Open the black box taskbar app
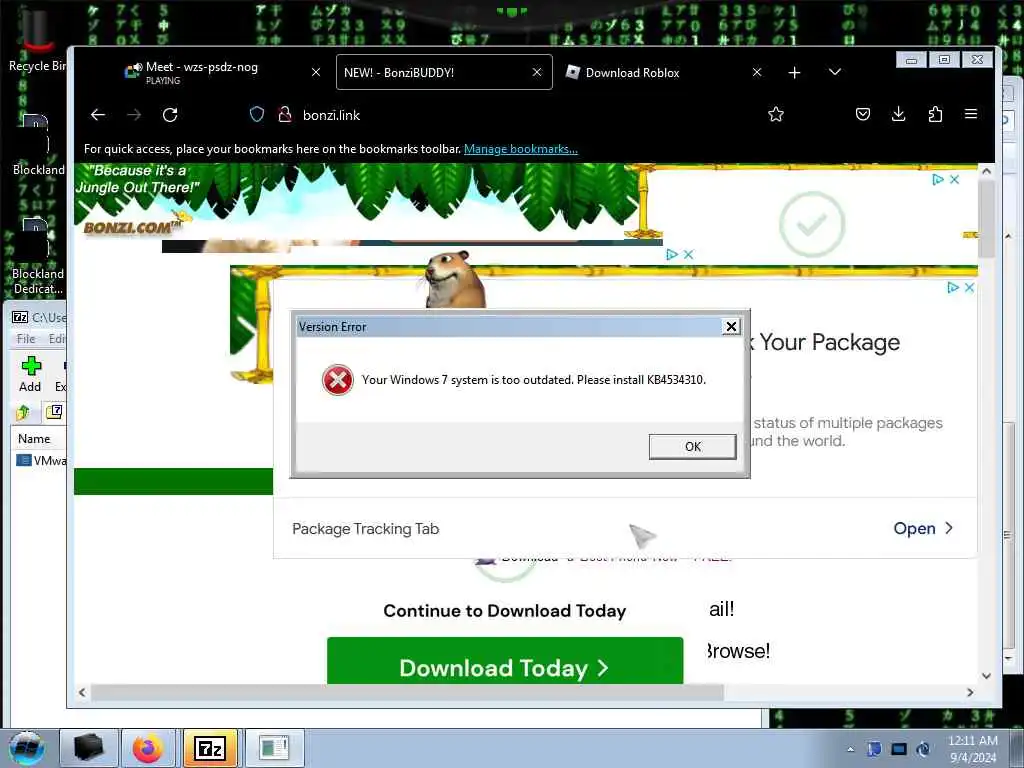The width and height of the screenshot is (1024, 768). (89, 748)
